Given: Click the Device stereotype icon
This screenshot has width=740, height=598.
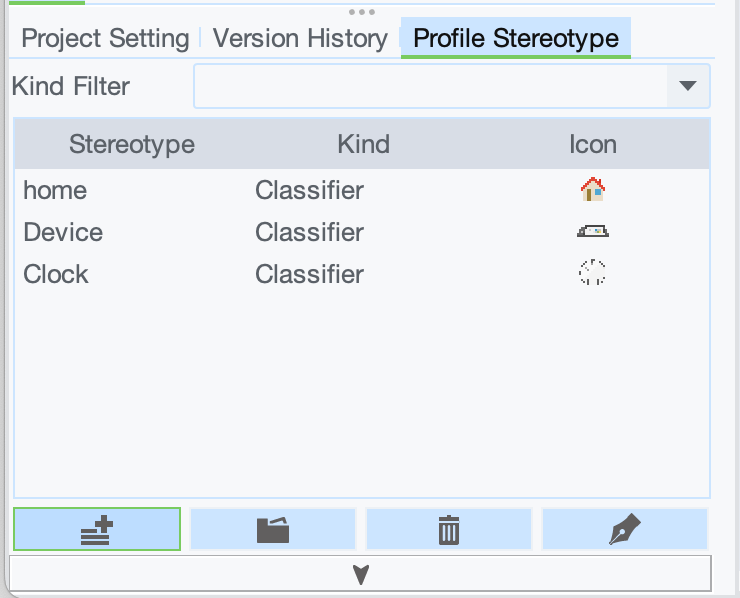Looking at the screenshot, I should [593, 232].
